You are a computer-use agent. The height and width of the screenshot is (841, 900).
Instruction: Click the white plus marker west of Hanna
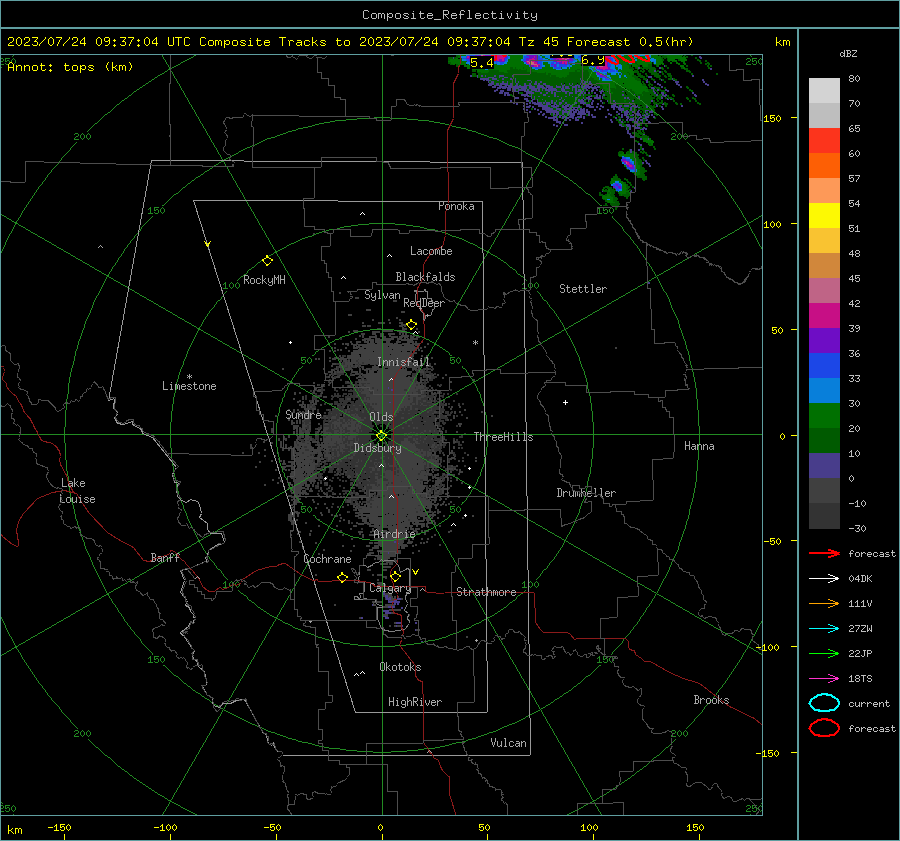[565, 402]
